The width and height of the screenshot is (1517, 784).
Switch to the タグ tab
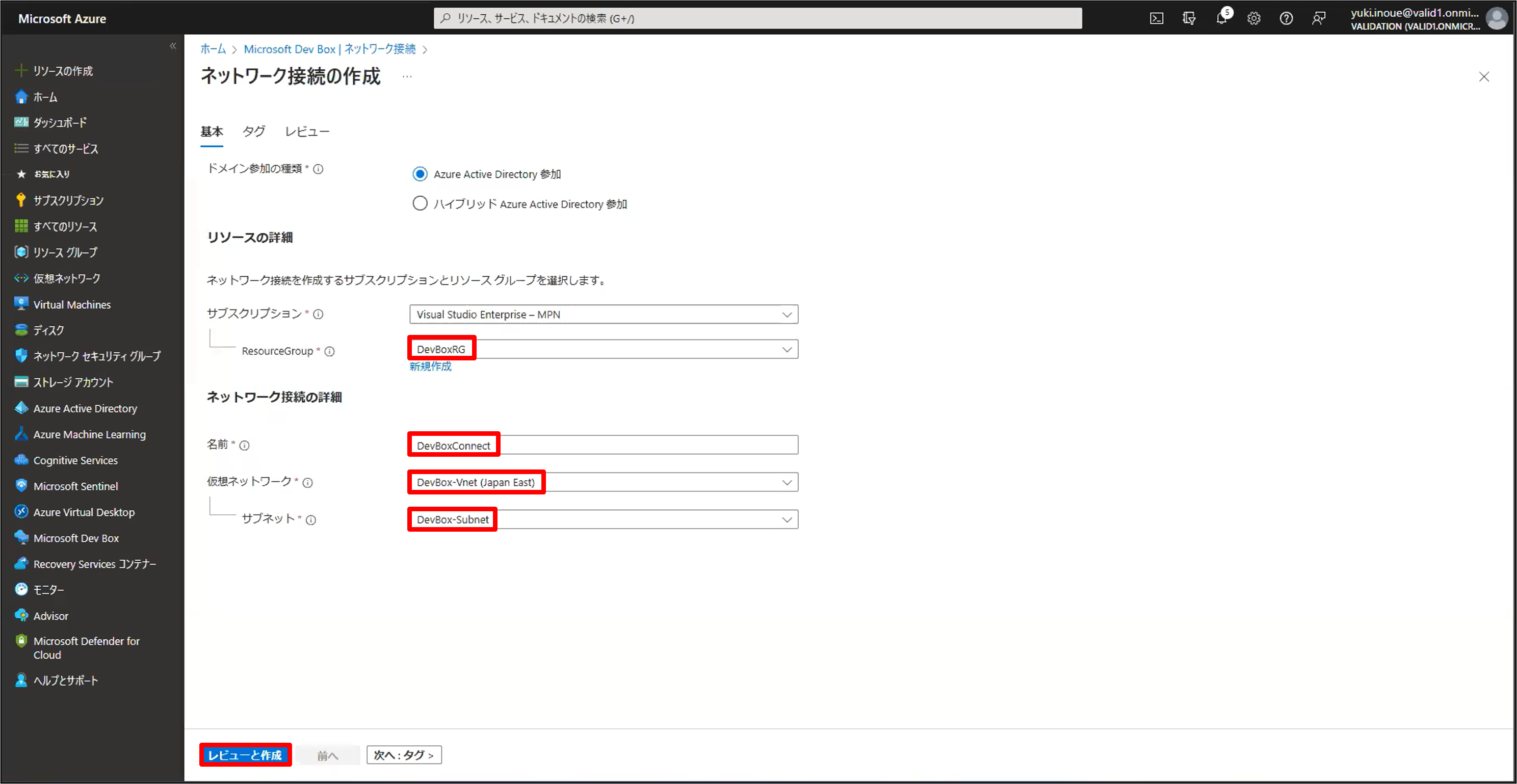point(254,132)
